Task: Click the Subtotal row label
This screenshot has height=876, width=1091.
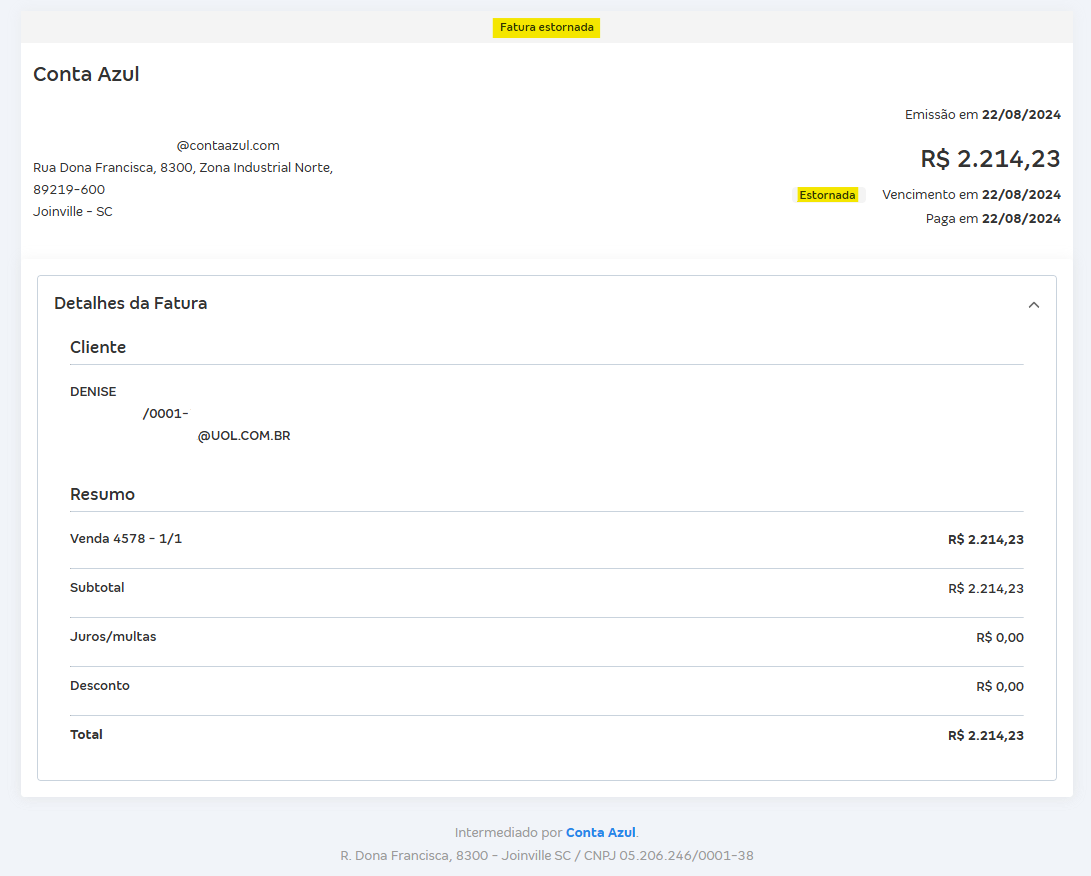Action: (x=97, y=588)
